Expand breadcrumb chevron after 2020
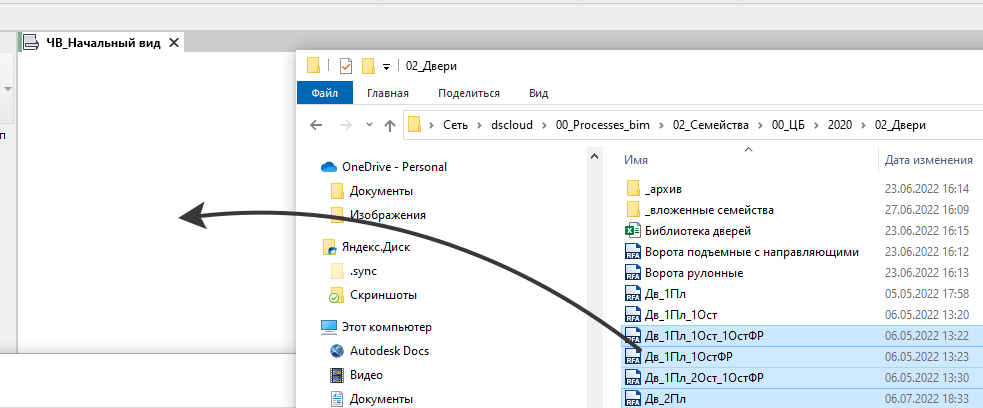Screen dimensions: 983x408 coord(863,125)
